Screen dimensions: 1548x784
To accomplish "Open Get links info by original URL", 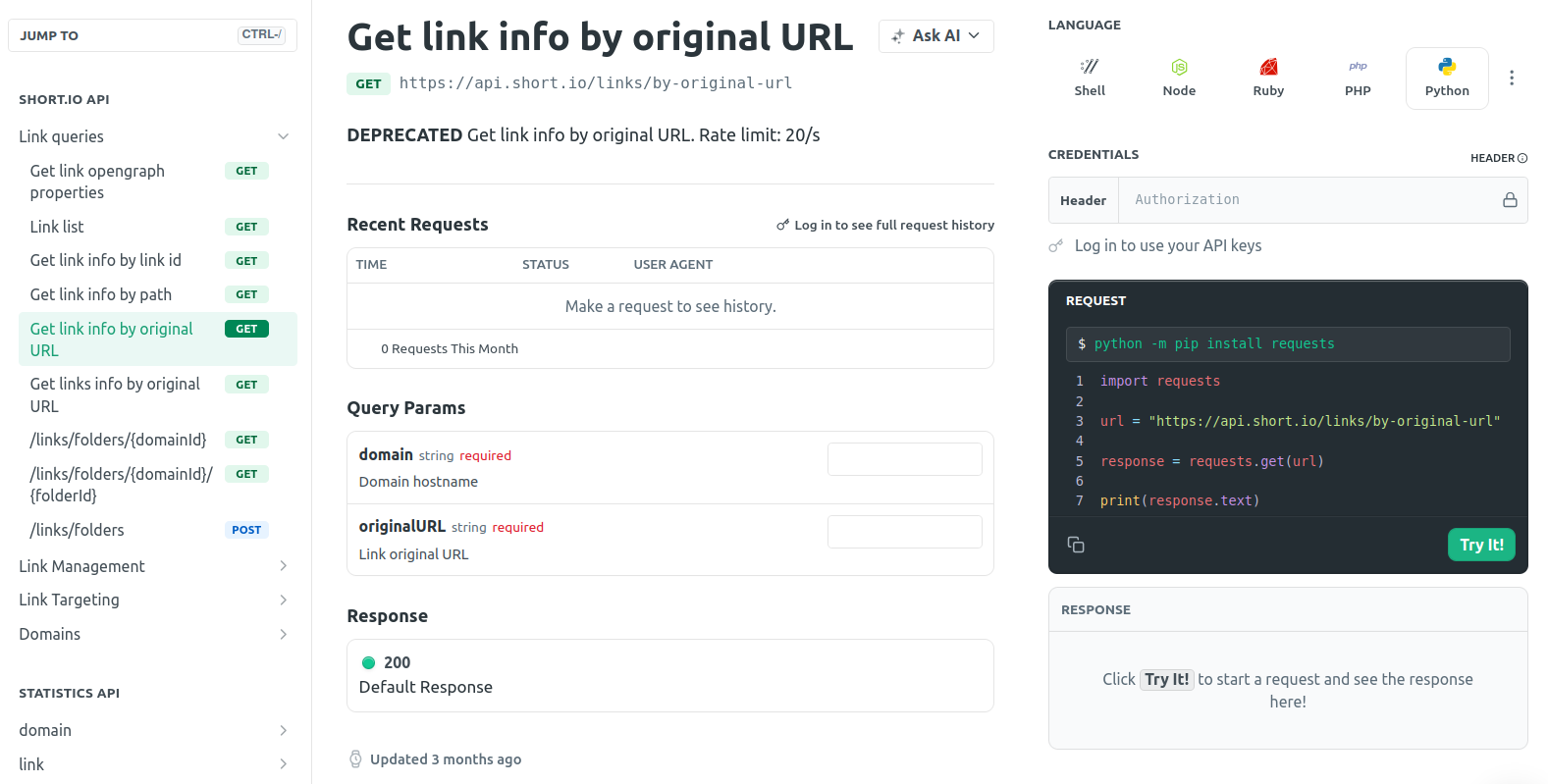I will tap(157, 394).
